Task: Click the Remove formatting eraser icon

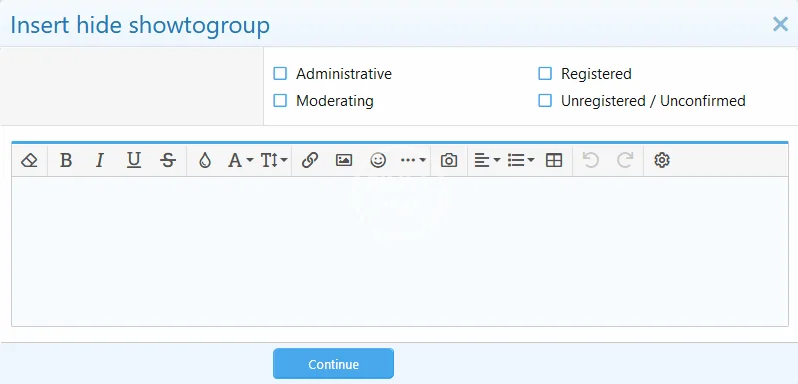Action: pyautogui.click(x=30, y=161)
